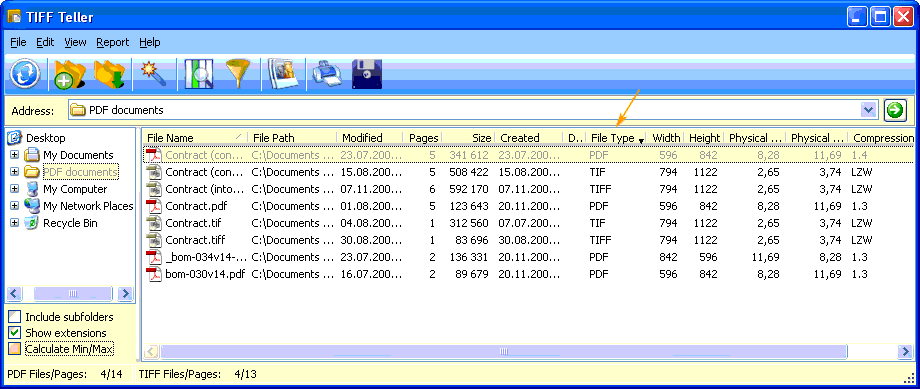Open the Help menu
This screenshot has width=920, height=389.
click(150, 42)
